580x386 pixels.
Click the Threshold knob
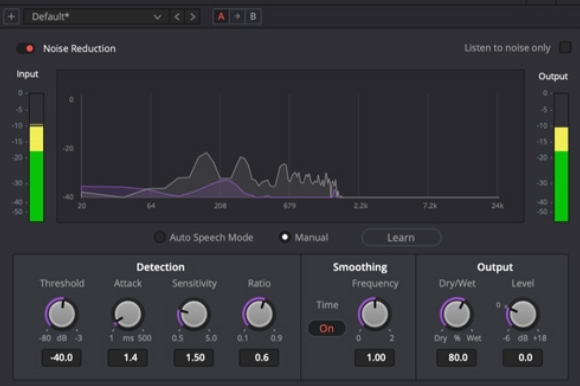61,314
